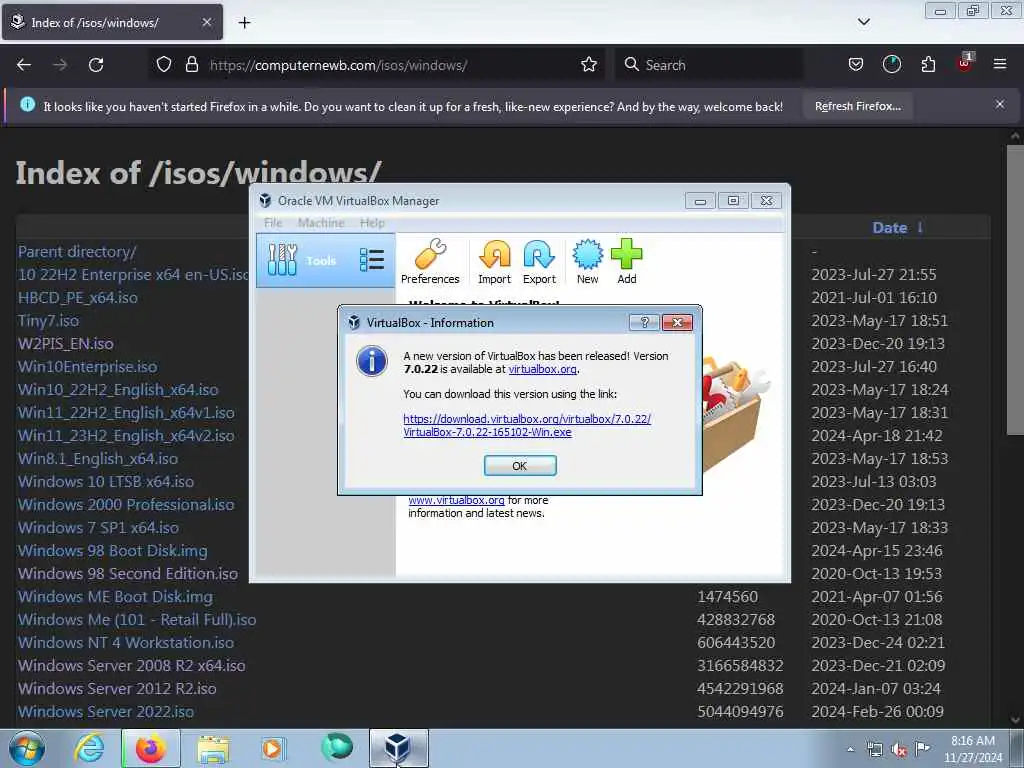Open Windows 98 Second Edition.iso link
Screen dimensions: 1024x768
[x=128, y=573]
